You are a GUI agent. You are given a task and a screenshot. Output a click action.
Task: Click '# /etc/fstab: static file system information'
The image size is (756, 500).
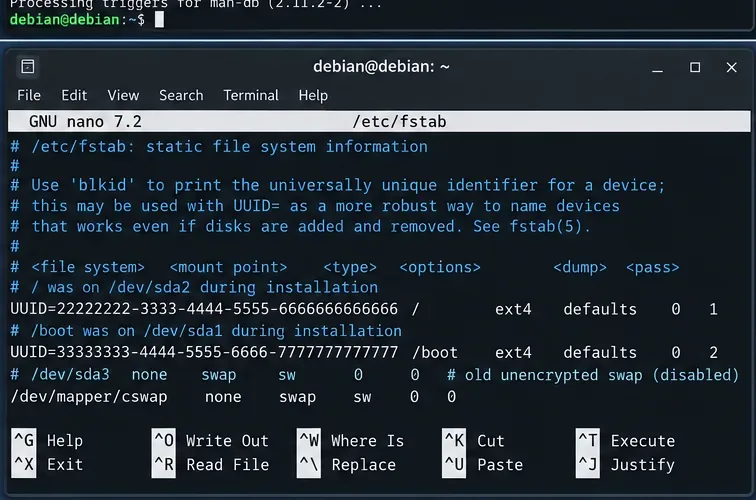(x=219, y=147)
